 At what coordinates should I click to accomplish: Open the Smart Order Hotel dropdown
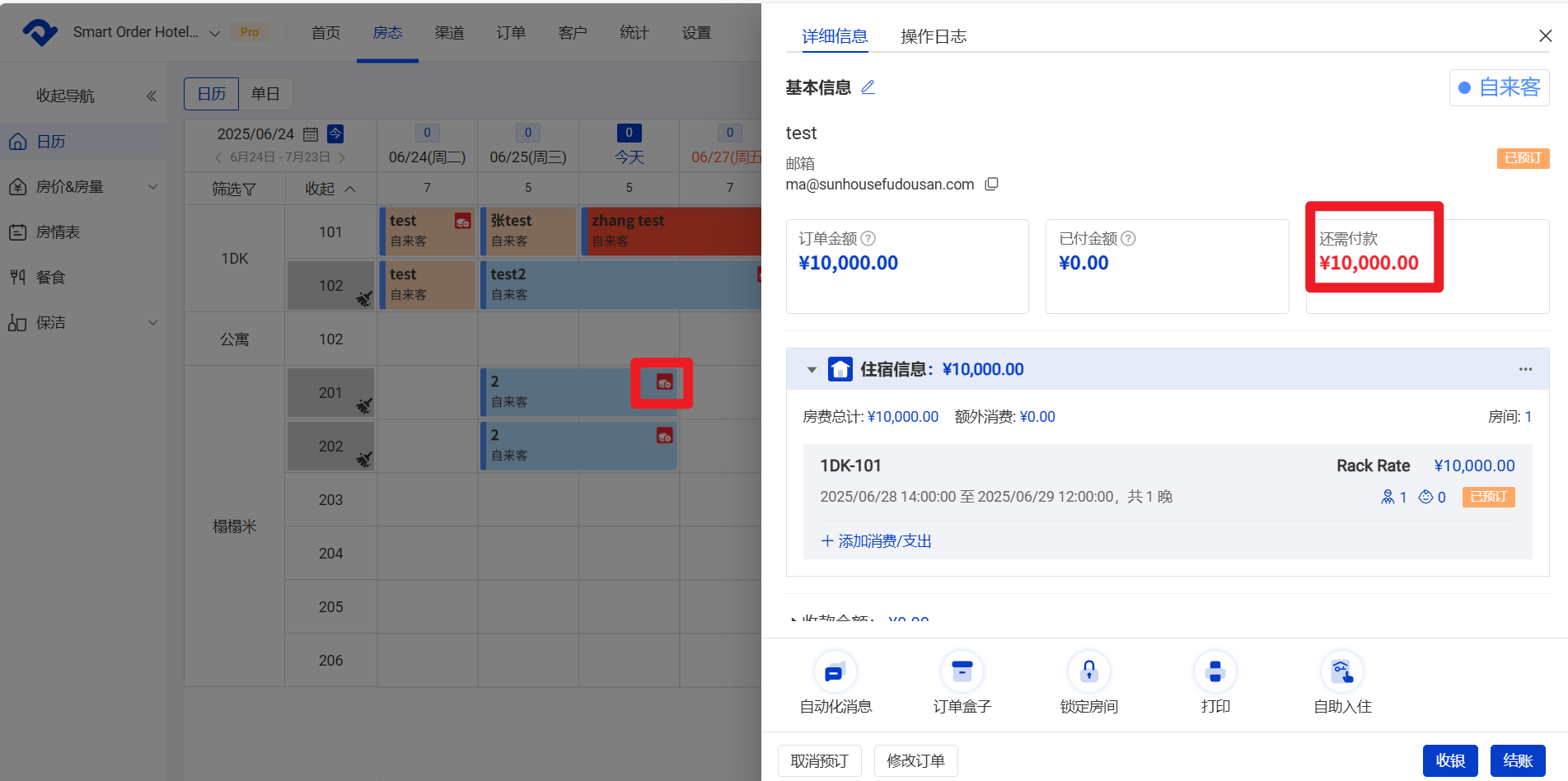pyautogui.click(x=214, y=33)
